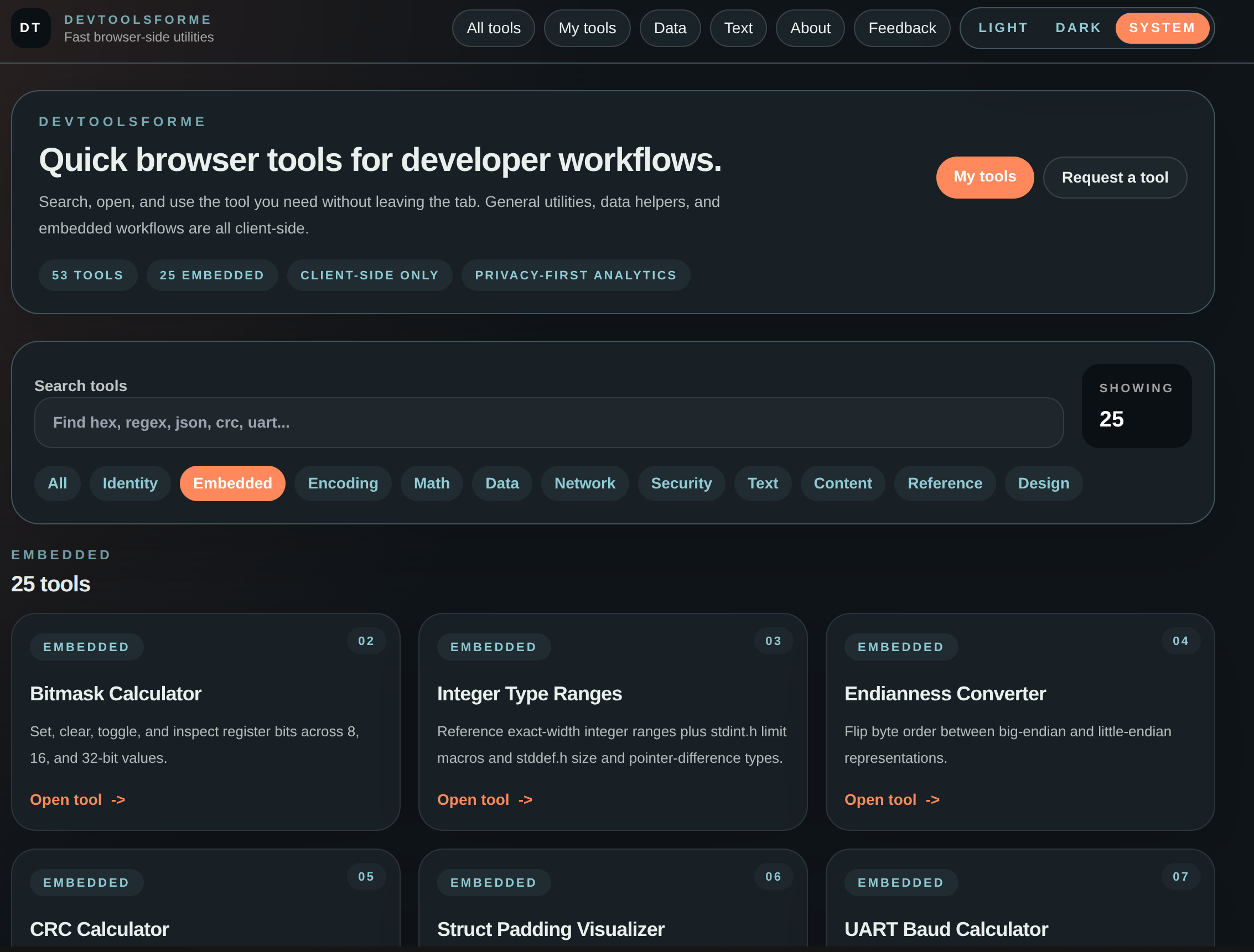
Task: Click the PRIVACY-FIRST ANALYTICS badge
Action: click(576, 275)
